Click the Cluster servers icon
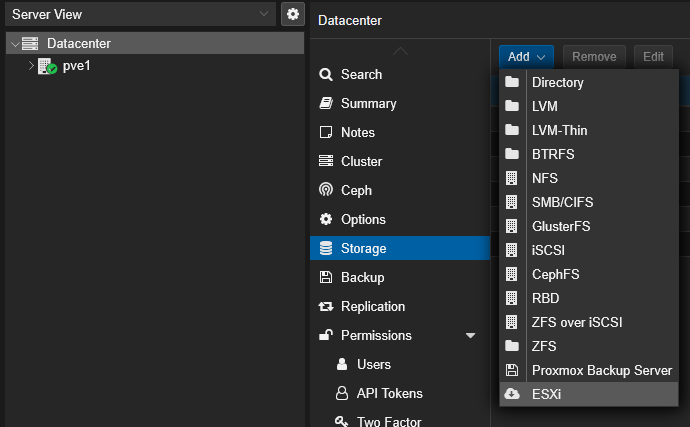 pos(325,161)
